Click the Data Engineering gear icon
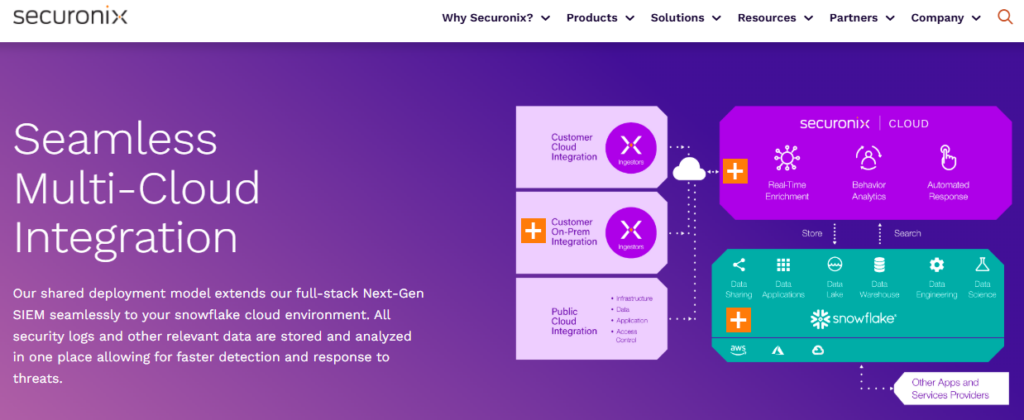This screenshot has width=1024, height=420. (x=936, y=265)
